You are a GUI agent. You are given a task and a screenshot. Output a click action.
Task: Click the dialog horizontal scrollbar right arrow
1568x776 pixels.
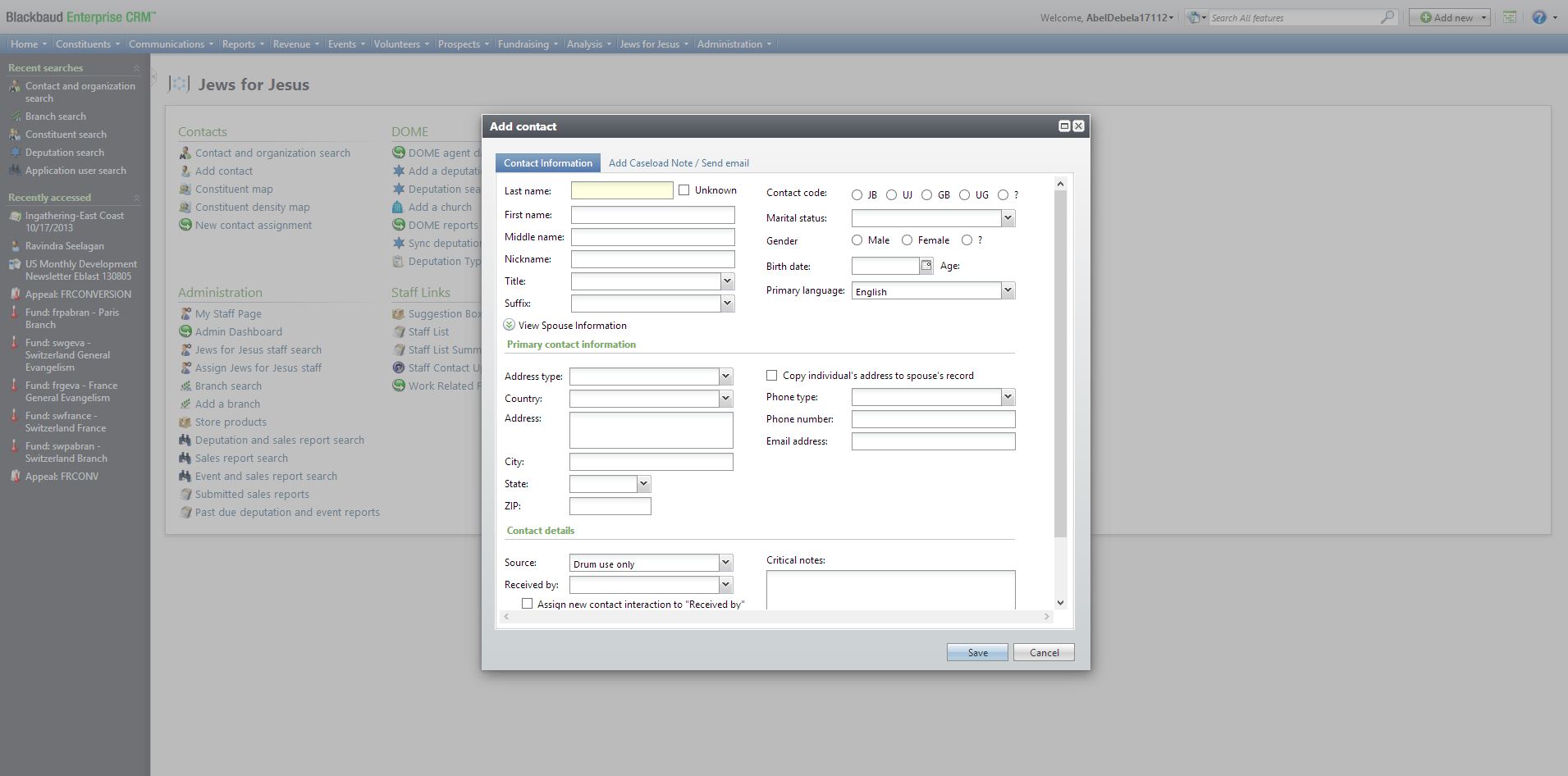pyautogui.click(x=1046, y=616)
